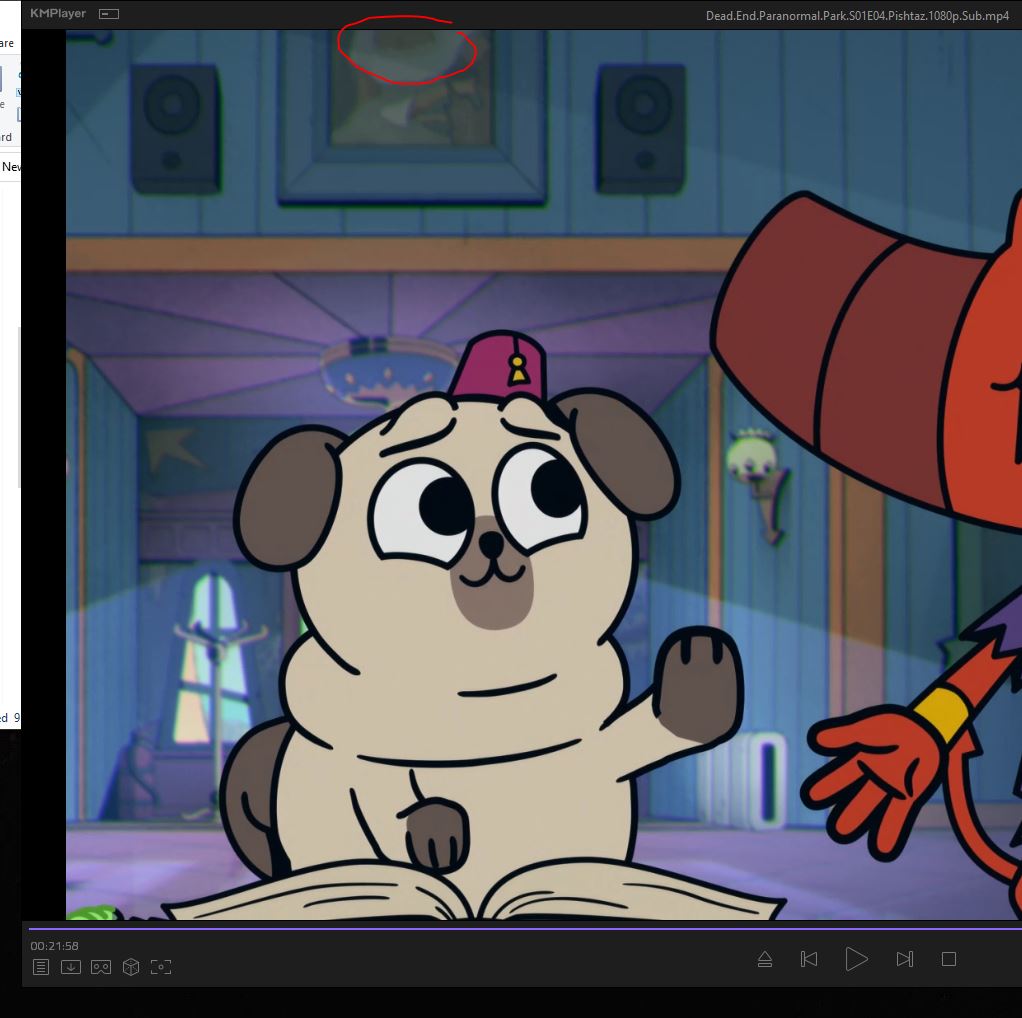Skip to the next track
Viewport: 1022px width, 1018px height.
click(x=904, y=959)
